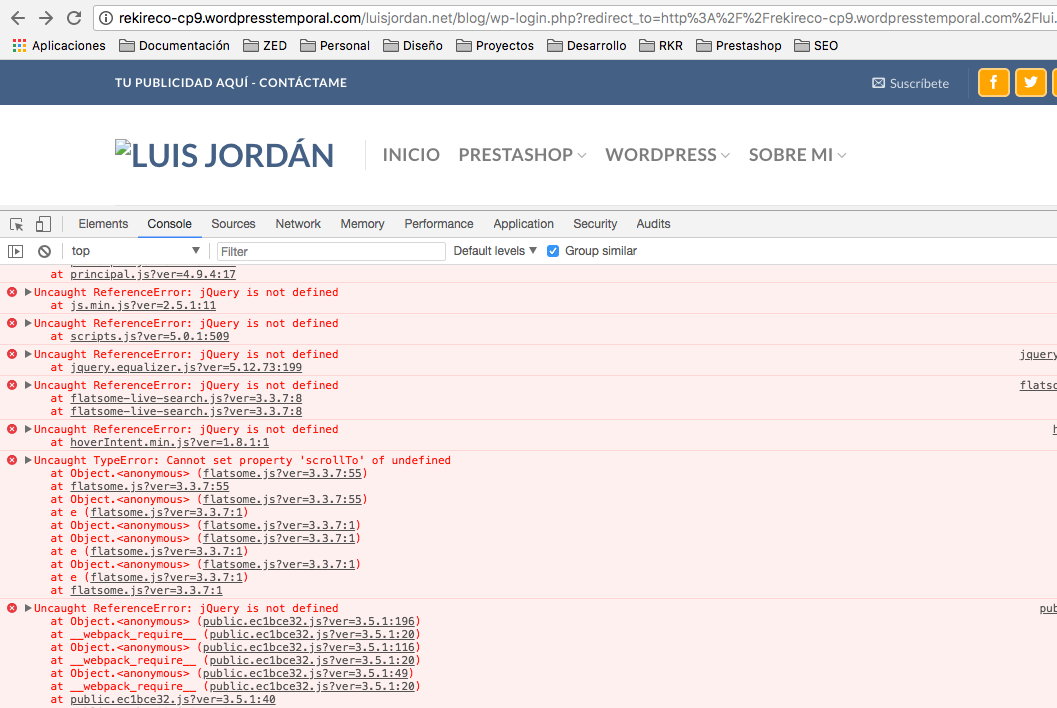Expand the SOBRE MI navigation menu
Viewport: 1057px width, 708px height.
tap(797, 154)
